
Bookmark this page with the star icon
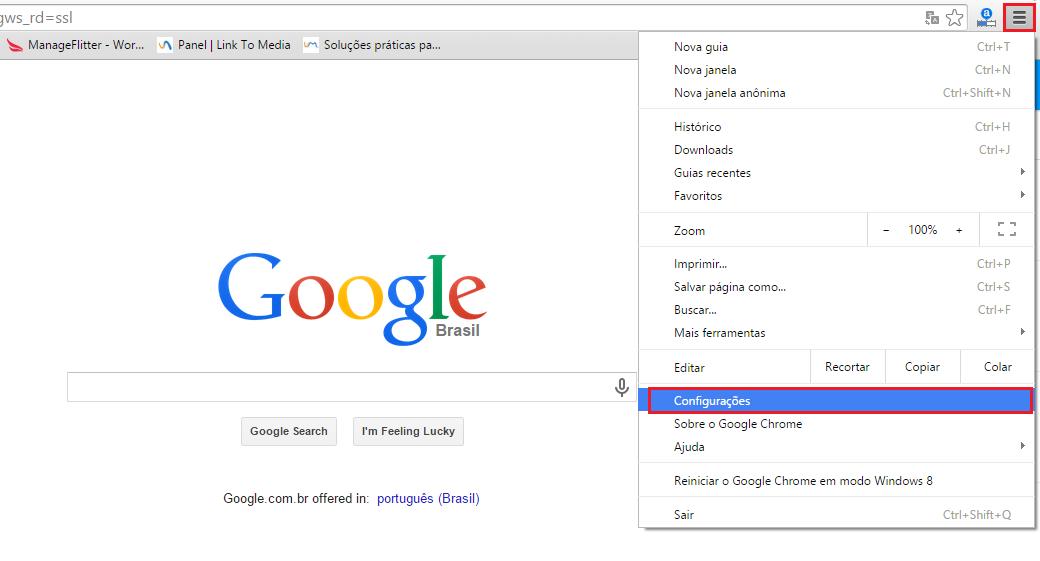click(x=955, y=17)
